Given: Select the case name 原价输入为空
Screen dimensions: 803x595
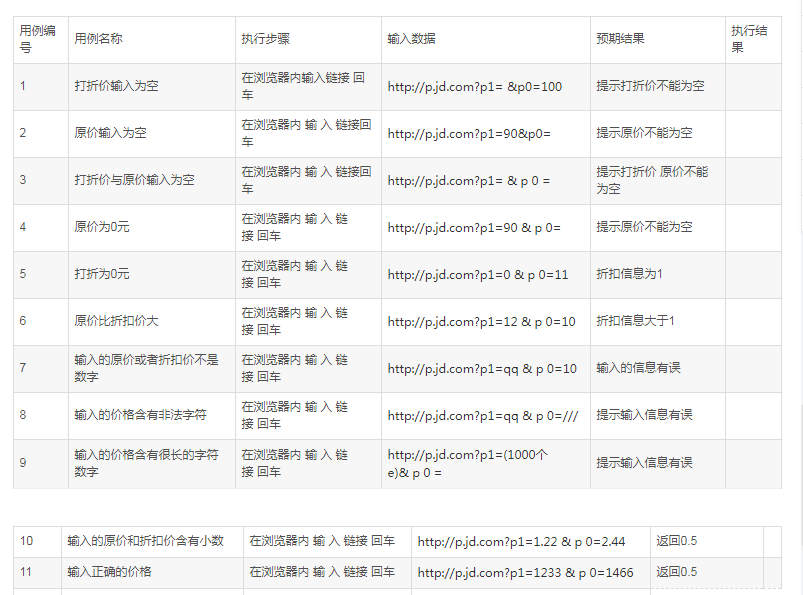Looking at the screenshot, I should [110, 133].
